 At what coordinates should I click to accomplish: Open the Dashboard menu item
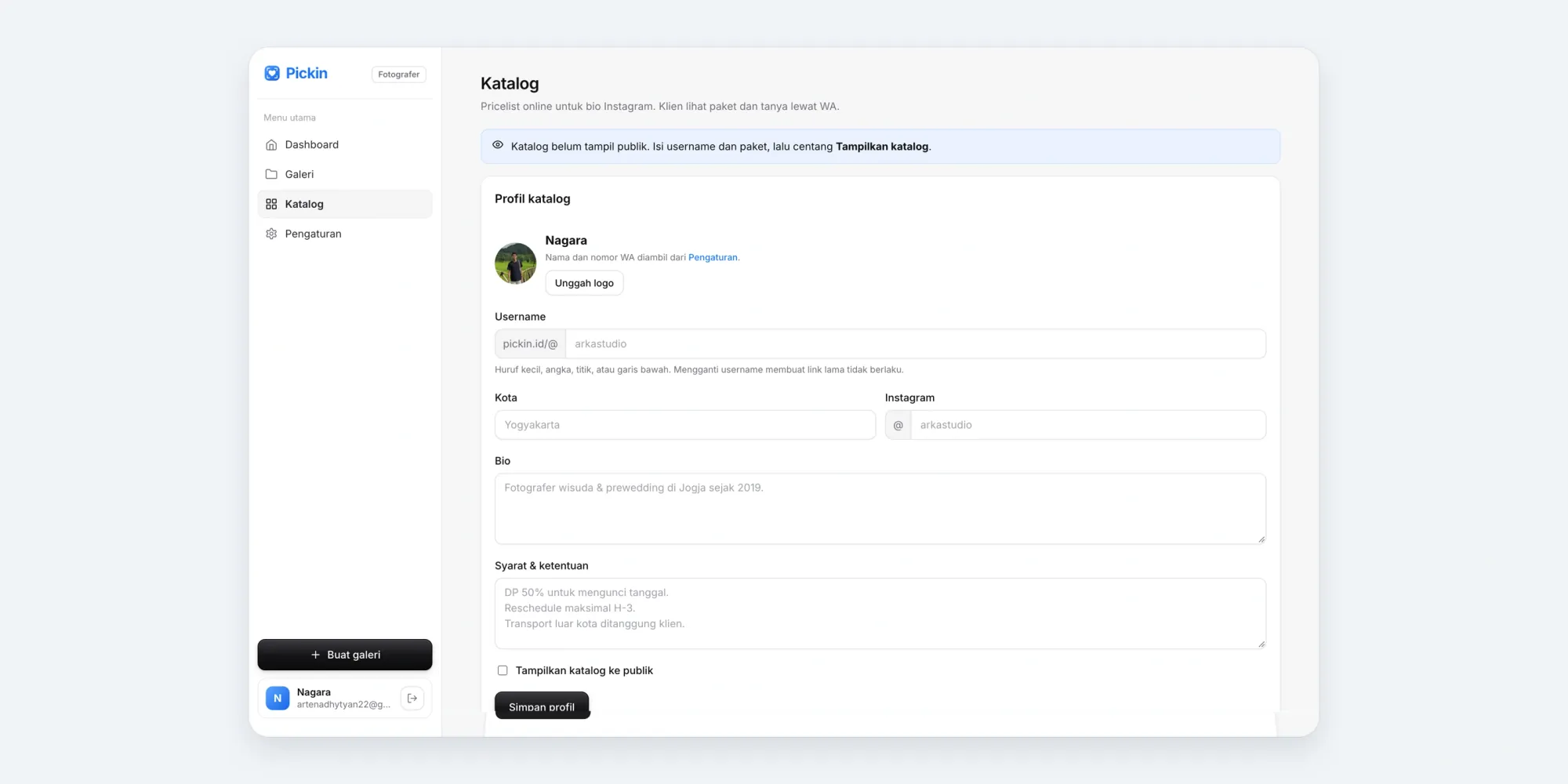[345, 144]
